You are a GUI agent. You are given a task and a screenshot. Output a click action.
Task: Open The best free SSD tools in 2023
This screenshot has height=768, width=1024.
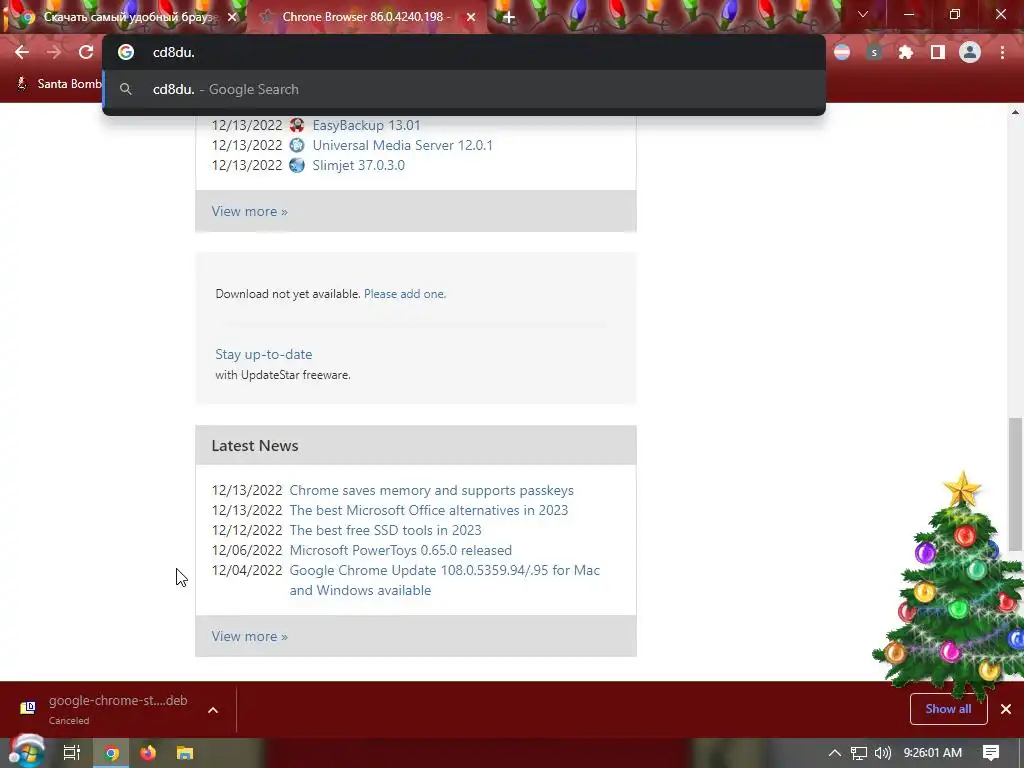[x=385, y=530]
